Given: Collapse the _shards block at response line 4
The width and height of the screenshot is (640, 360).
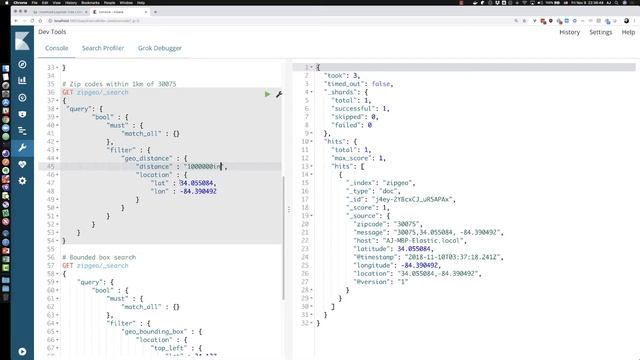Looking at the screenshot, I should (311, 92).
